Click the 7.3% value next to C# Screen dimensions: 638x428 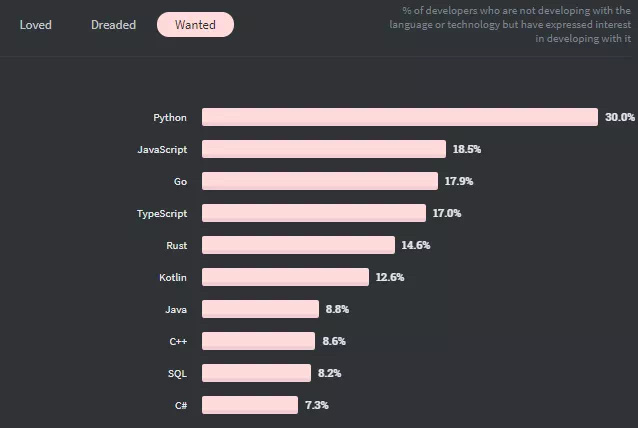(317, 405)
